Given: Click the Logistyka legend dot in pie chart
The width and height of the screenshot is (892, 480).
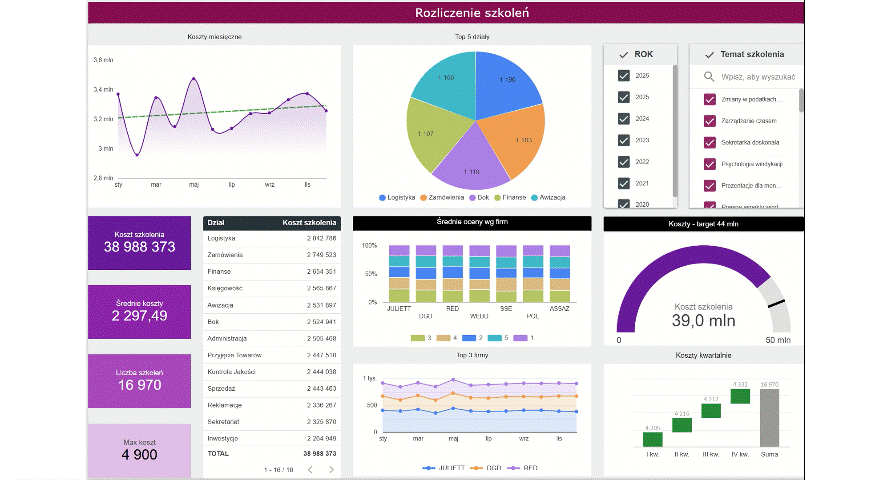Looking at the screenshot, I should click(384, 198).
